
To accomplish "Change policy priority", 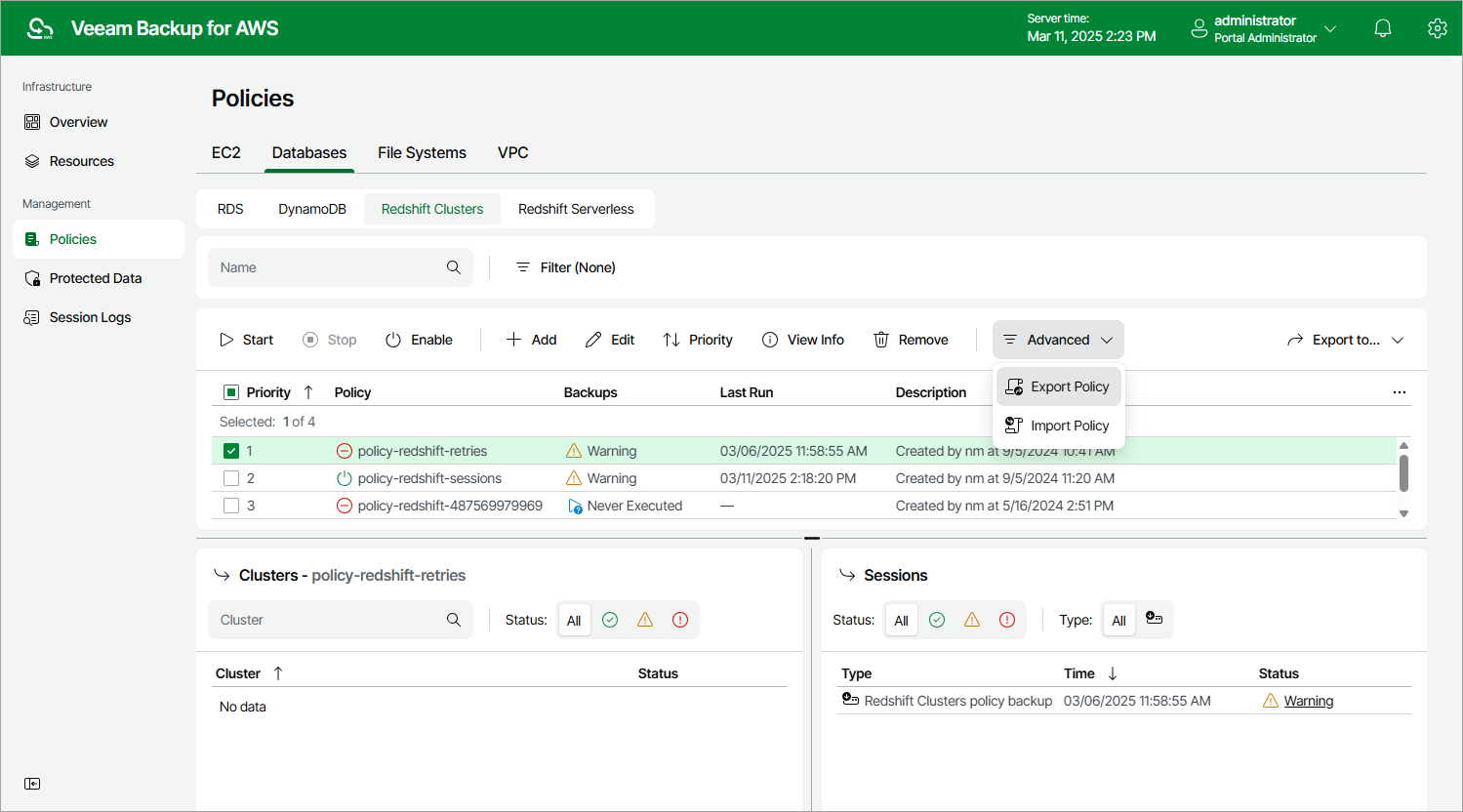I will (698, 340).
